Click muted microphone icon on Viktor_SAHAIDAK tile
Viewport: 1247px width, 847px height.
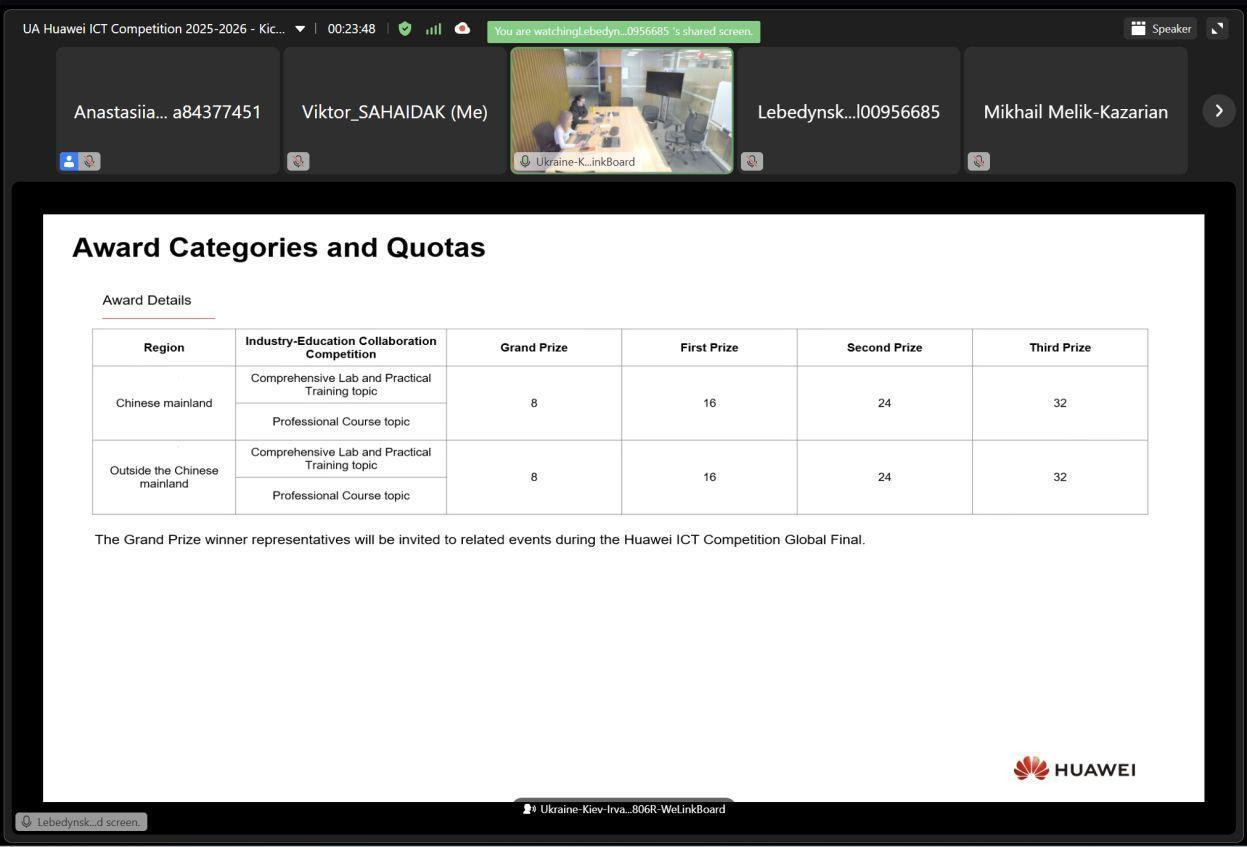pyautogui.click(x=298, y=161)
